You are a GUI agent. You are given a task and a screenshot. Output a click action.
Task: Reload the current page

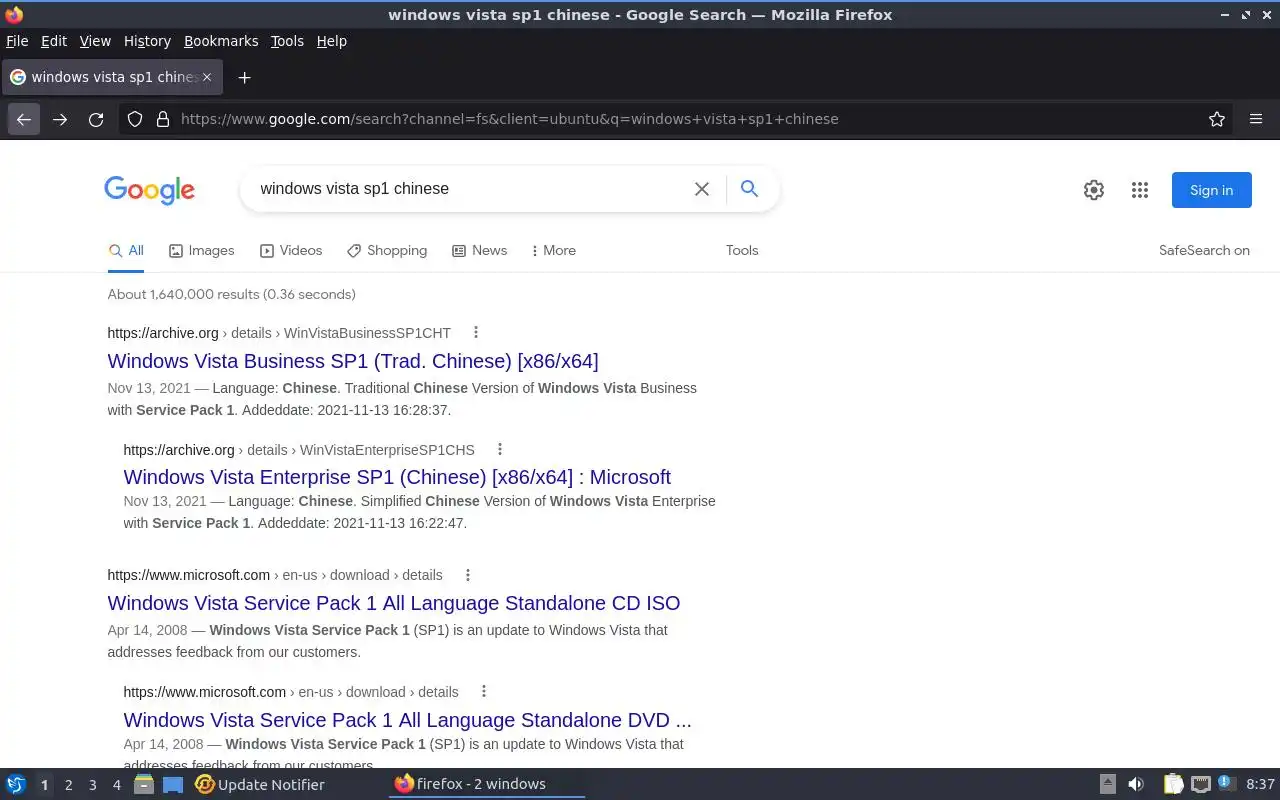[96, 119]
